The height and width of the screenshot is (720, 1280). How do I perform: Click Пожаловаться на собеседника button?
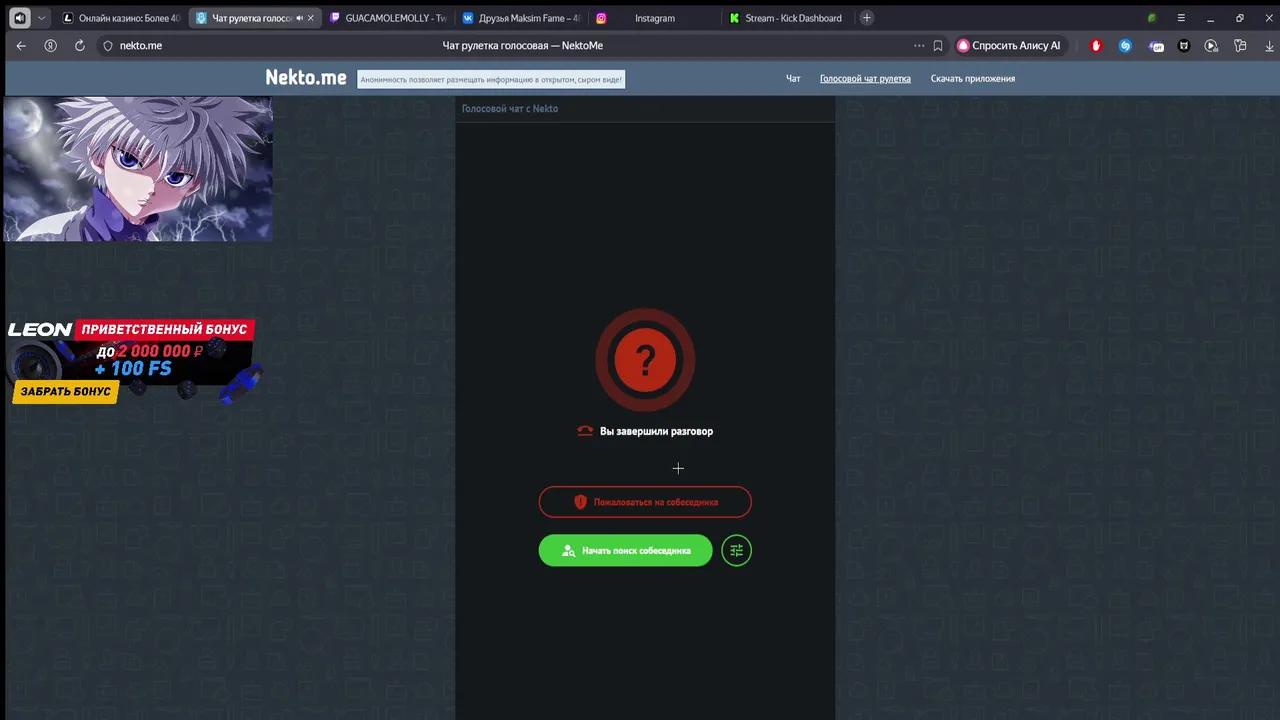pyautogui.click(x=645, y=502)
